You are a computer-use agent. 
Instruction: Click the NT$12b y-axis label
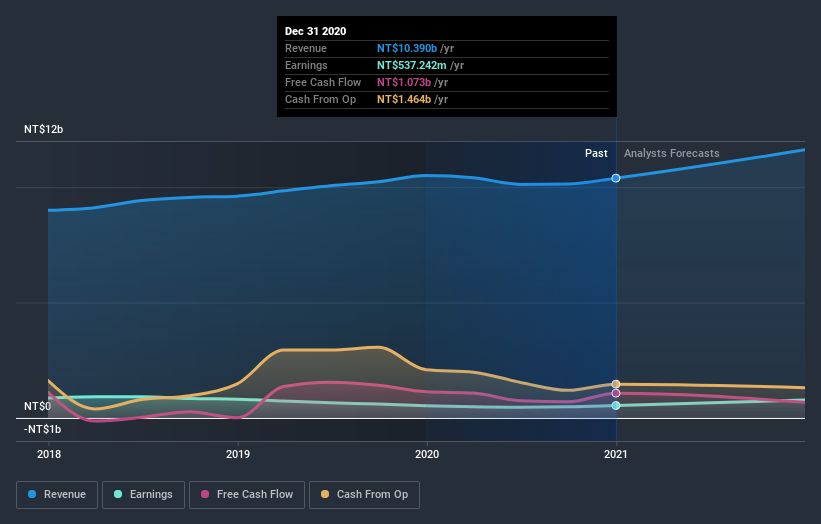(43, 129)
